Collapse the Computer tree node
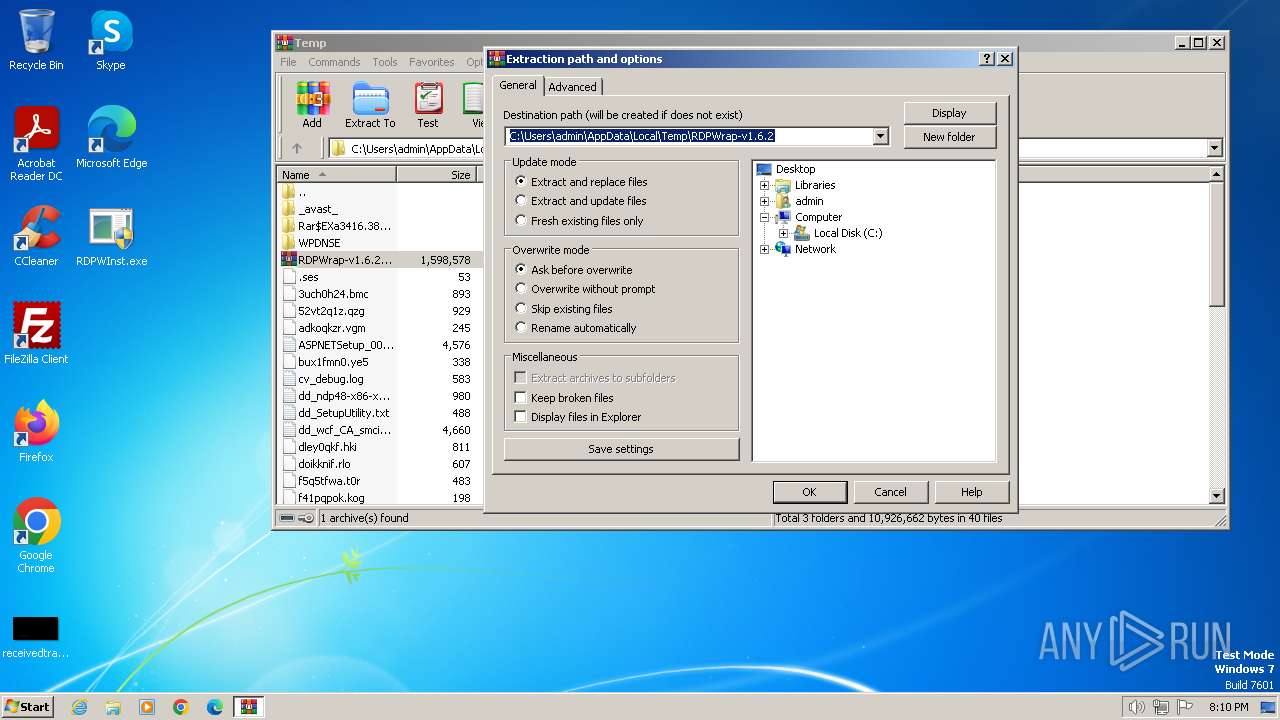 point(765,217)
